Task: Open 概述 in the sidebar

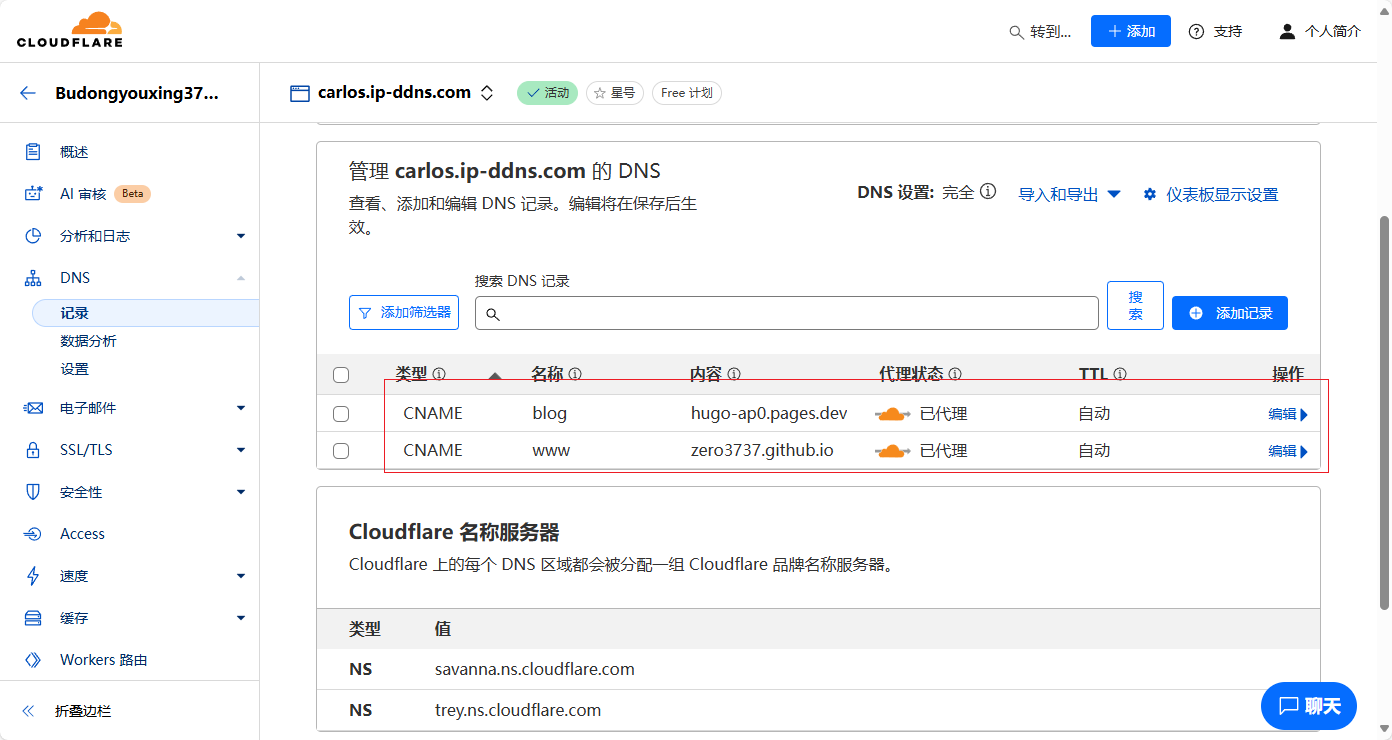Action: tap(74, 152)
